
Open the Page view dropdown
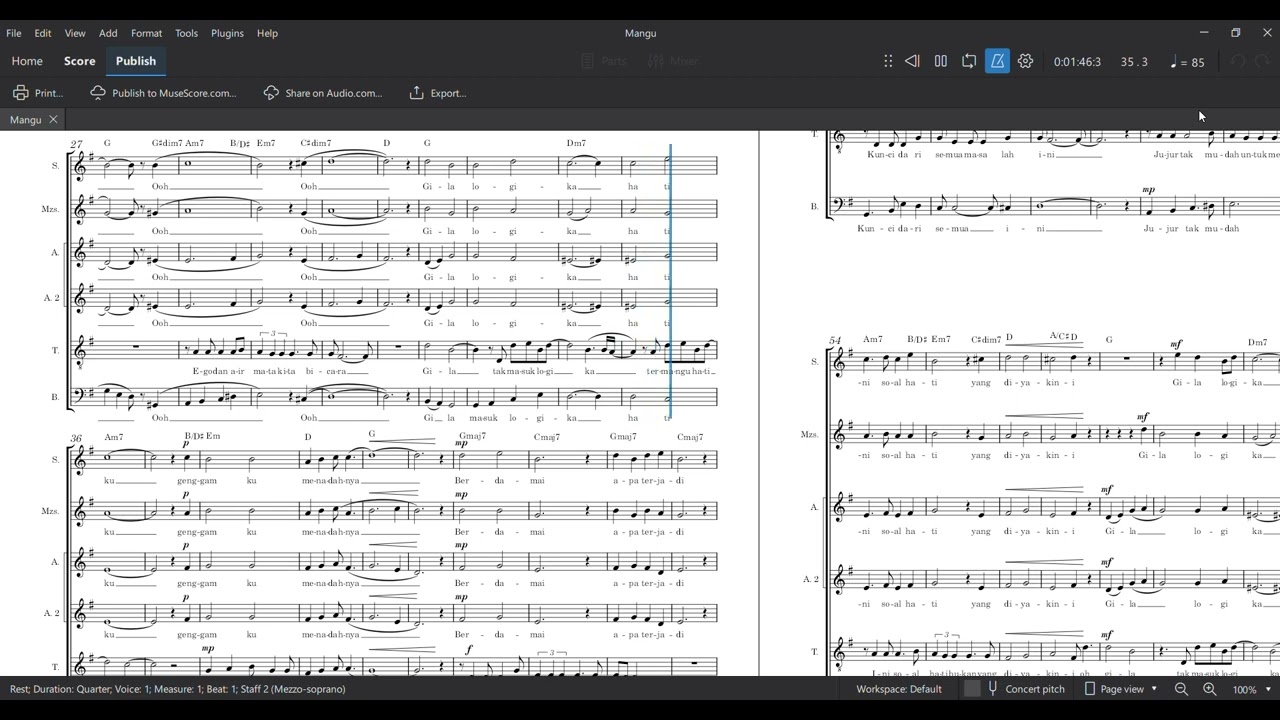pos(1121,689)
